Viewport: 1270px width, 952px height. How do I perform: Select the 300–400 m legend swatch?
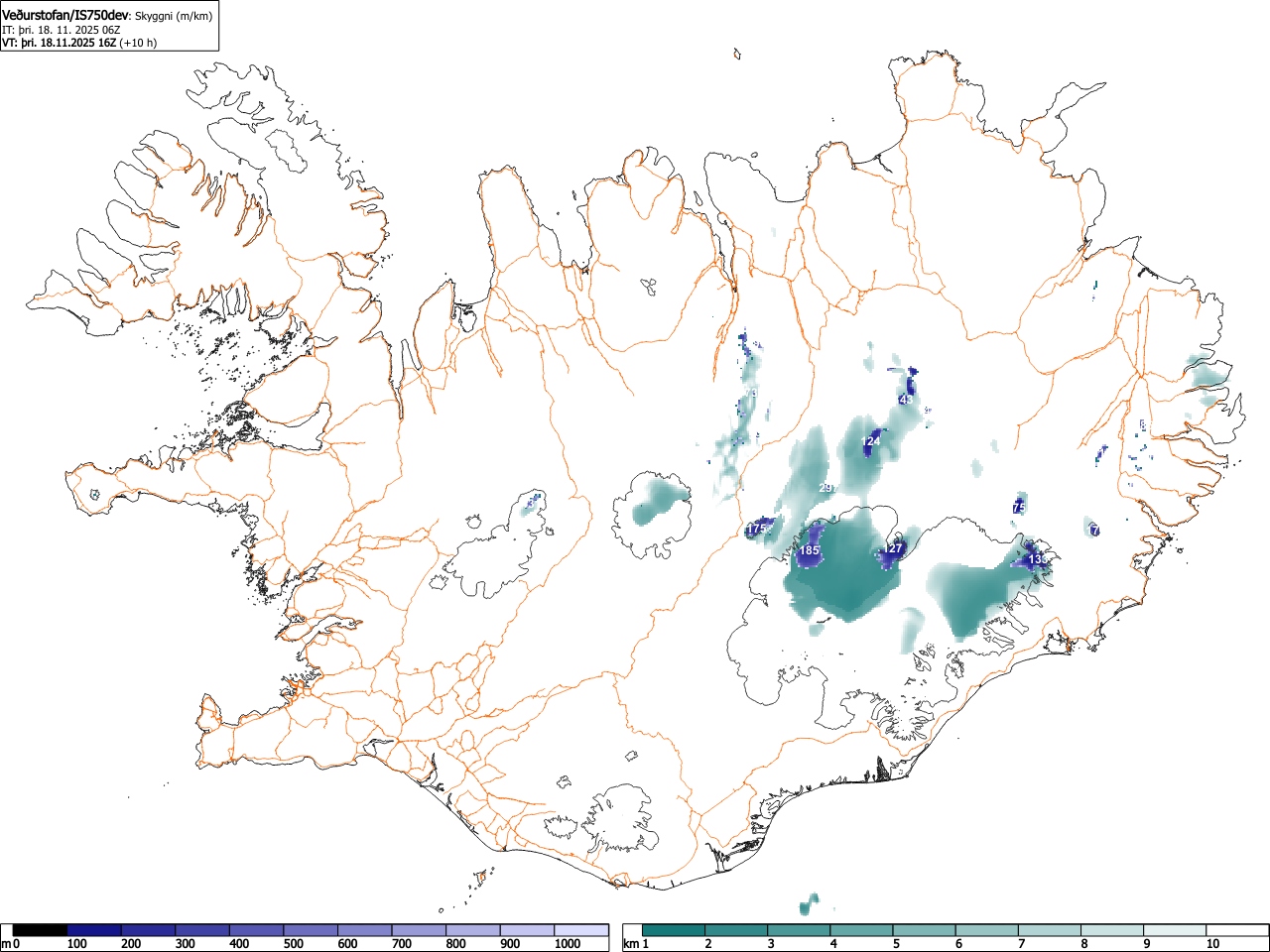tap(202, 930)
